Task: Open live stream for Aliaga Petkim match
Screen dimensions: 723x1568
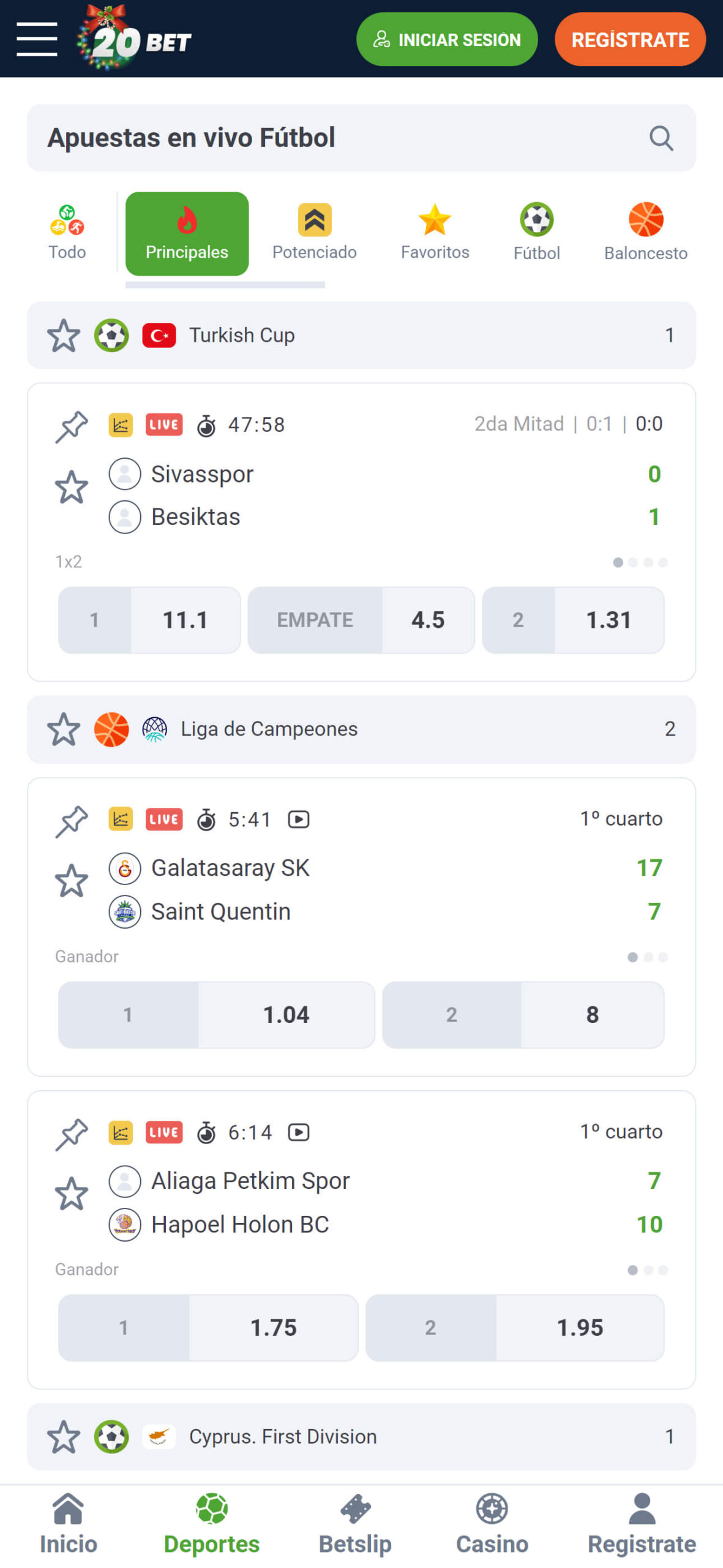Action: click(298, 1132)
